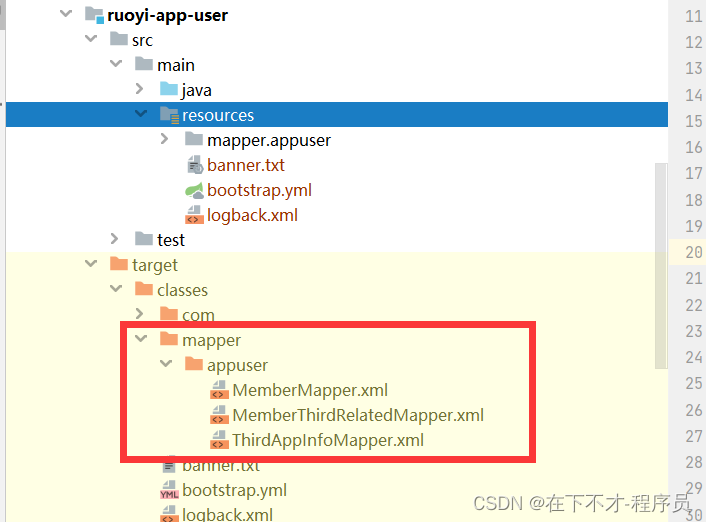Select ThirdAppInfoMapper.xml in the tree
706x522 pixels.
point(328,440)
